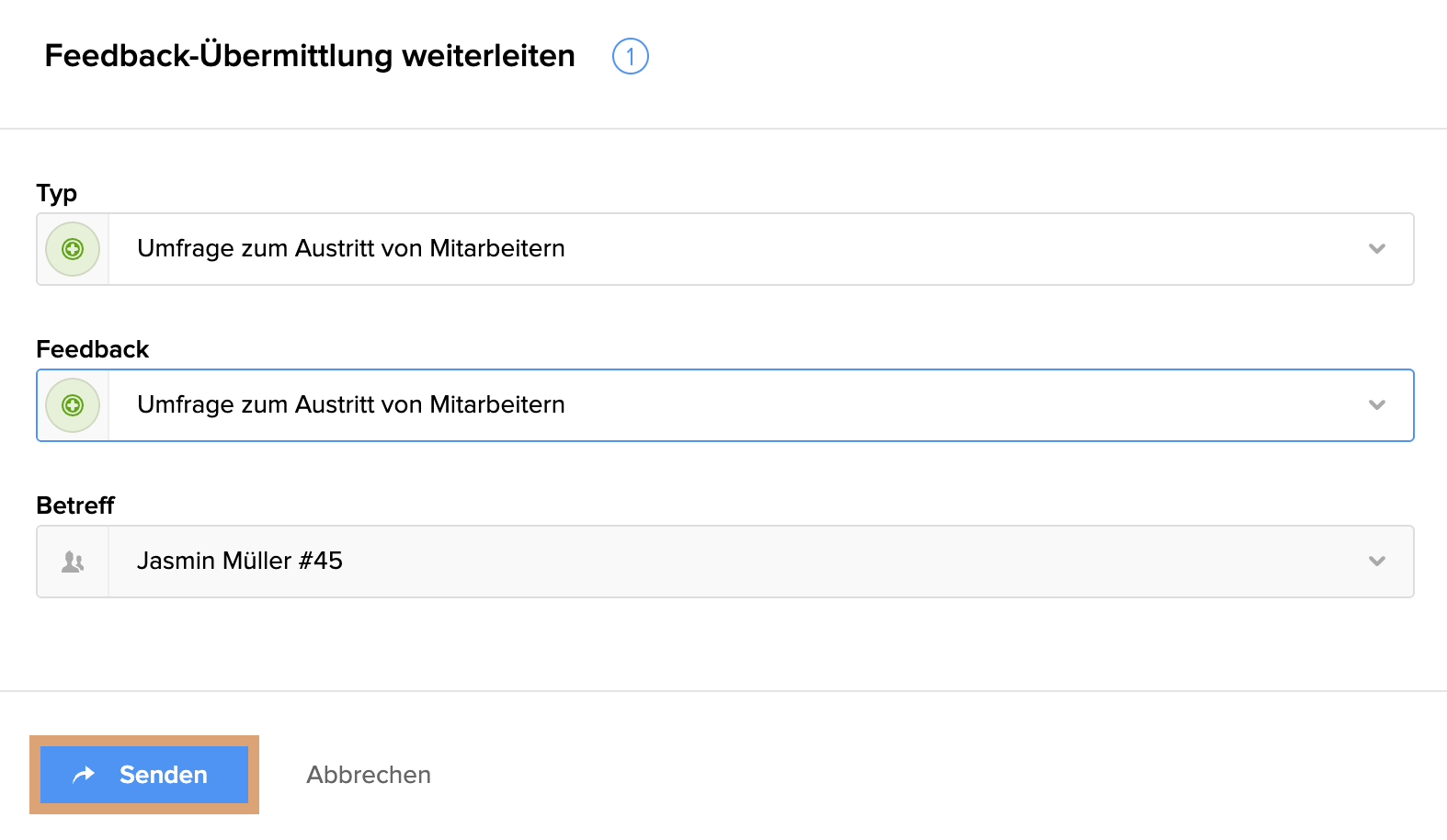The height and width of the screenshot is (840, 1447).
Task: Click empty area inside the Typ combo box
Action: pos(919,249)
